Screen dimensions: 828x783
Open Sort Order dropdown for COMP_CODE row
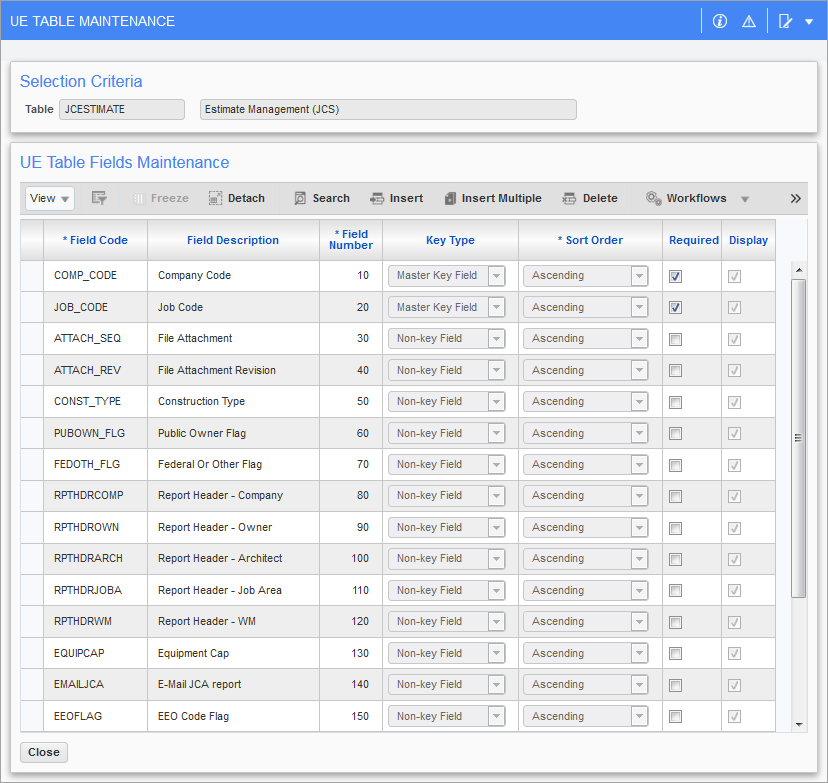tap(586, 276)
